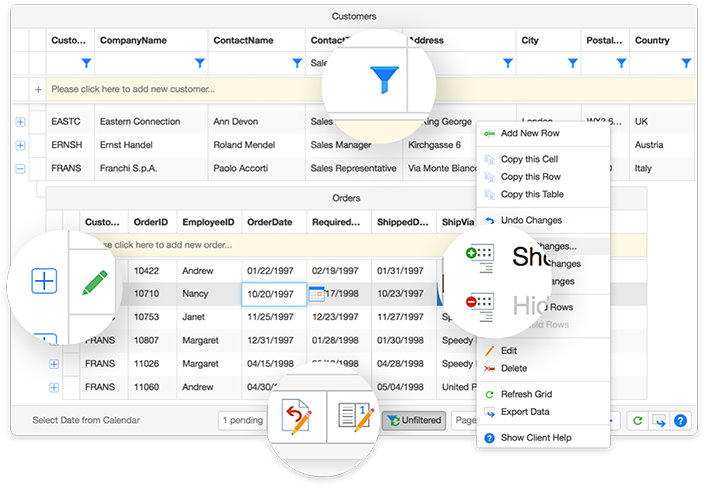Click the export data icon in footer
Viewport: 704px width, 486px height.
(658, 421)
